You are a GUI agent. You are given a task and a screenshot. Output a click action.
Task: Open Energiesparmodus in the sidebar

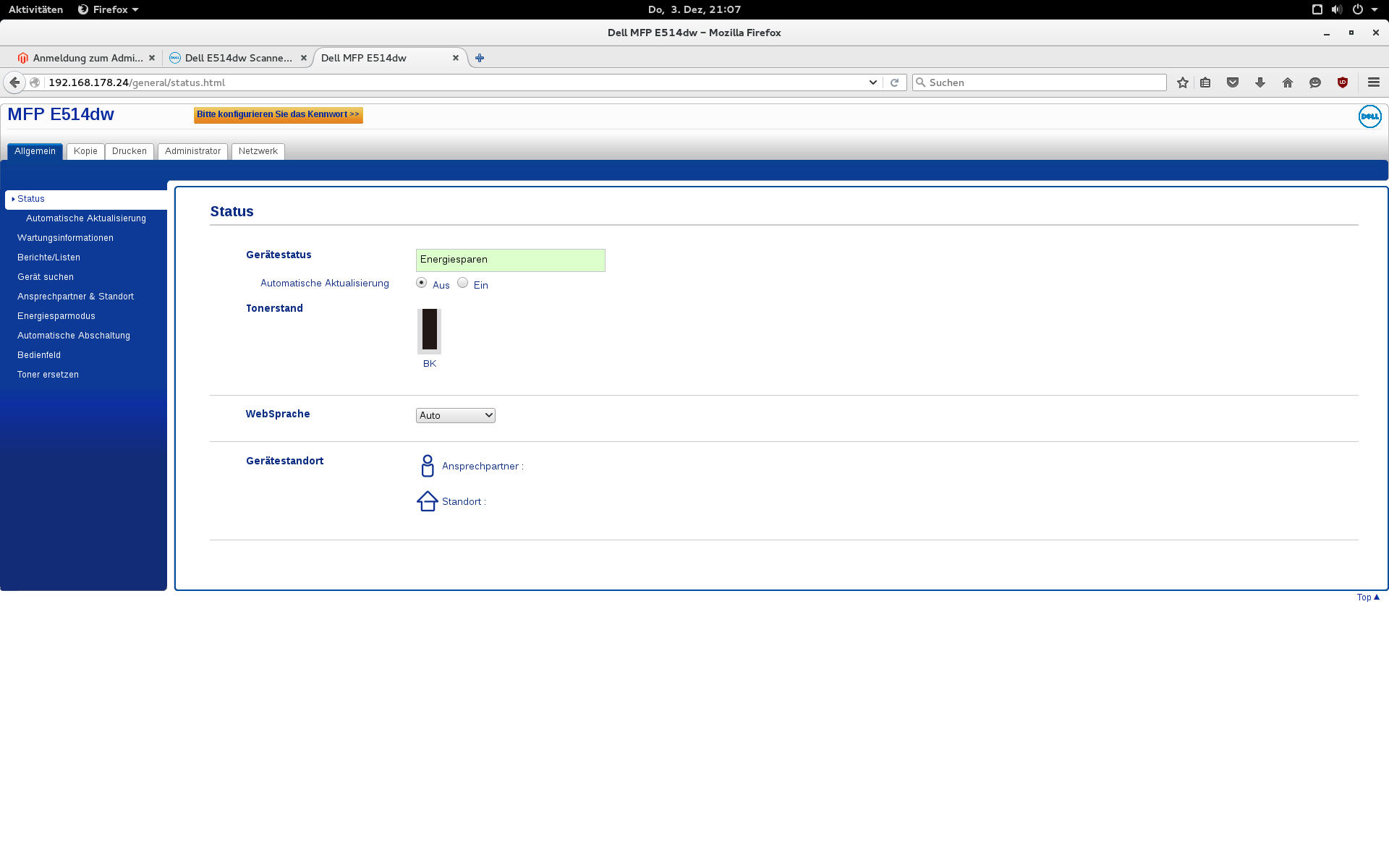(56, 316)
